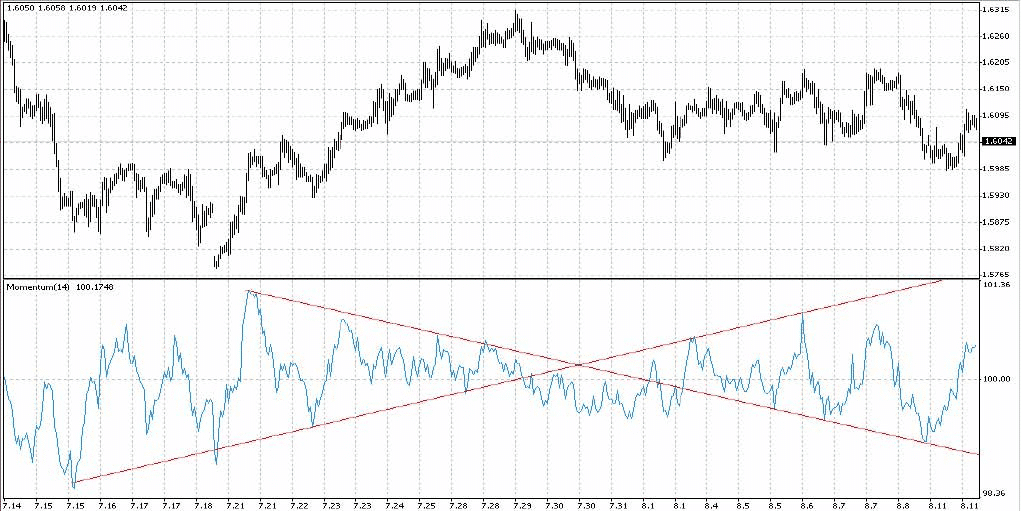Select the 7.22 date on time axis
This screenshot has width=1021, height=511.
click(x=299, y=505)
